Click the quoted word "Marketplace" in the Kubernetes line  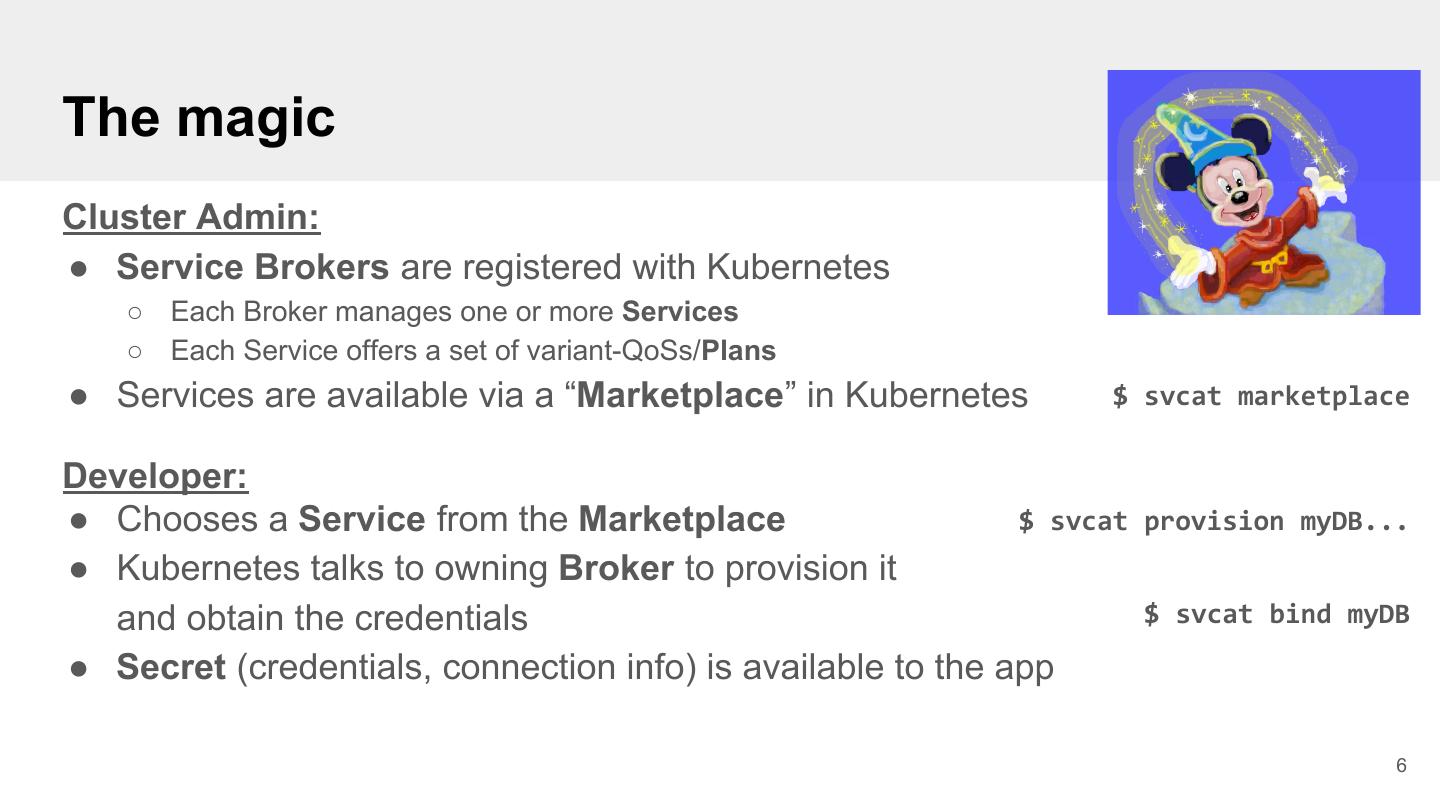click(x=680, y=396)
